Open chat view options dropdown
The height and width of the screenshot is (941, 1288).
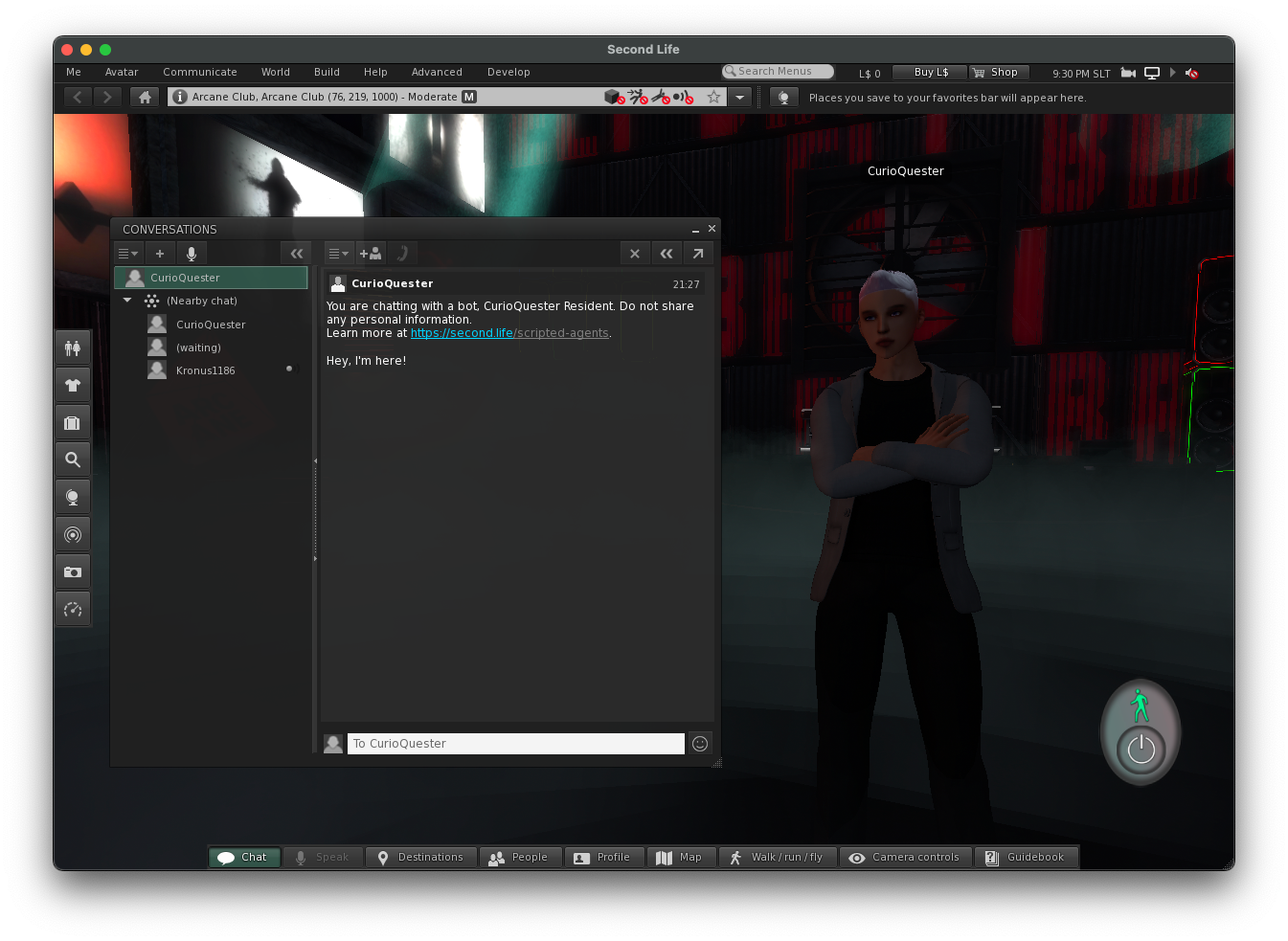tap(338, 254)
